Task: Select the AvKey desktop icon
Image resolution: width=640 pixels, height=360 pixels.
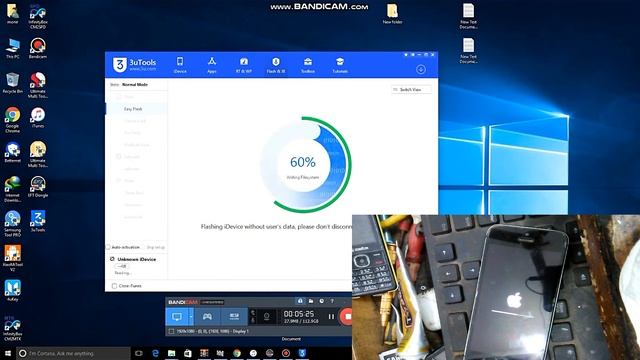Action: pos(13,291)
